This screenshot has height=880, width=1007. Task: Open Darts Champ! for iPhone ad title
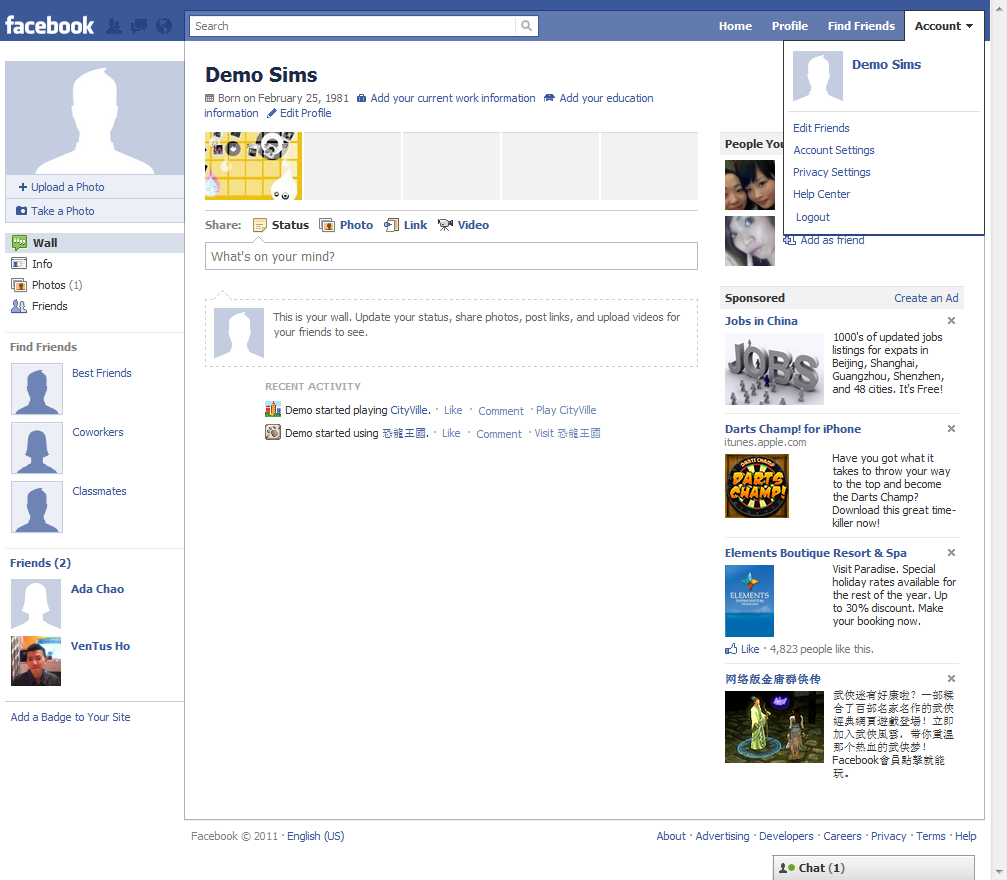792,429
